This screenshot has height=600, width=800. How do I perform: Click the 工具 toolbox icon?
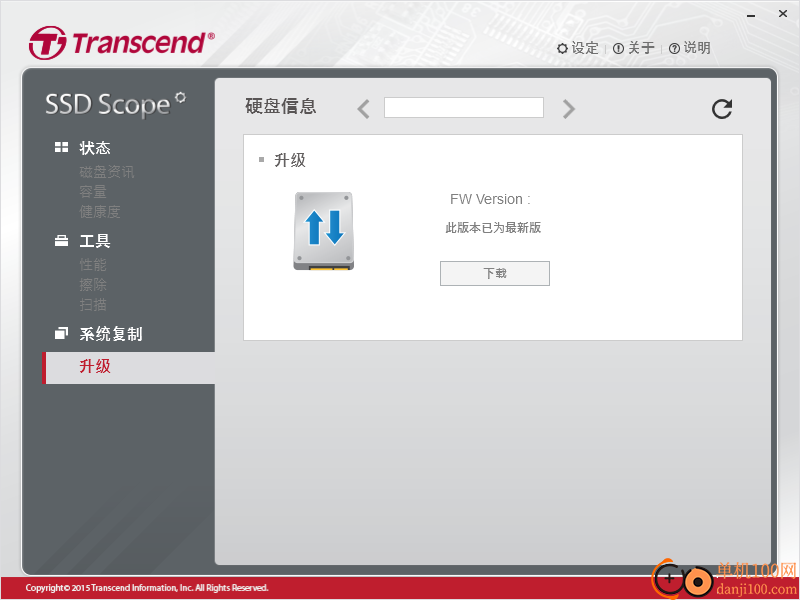(61, 240)
